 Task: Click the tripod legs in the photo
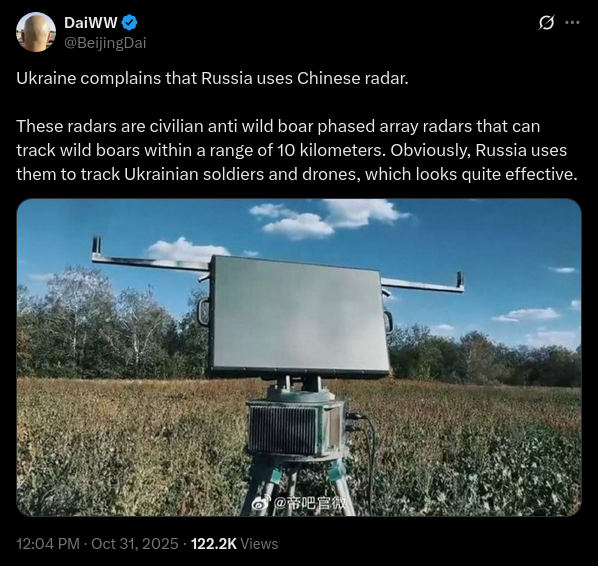(x=298, y=486)
